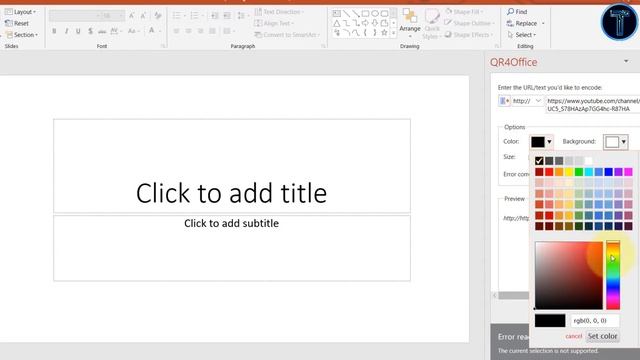This screenshot has width=640, height=360.
Task: Open Change Case menu
Action: (133, 31)
